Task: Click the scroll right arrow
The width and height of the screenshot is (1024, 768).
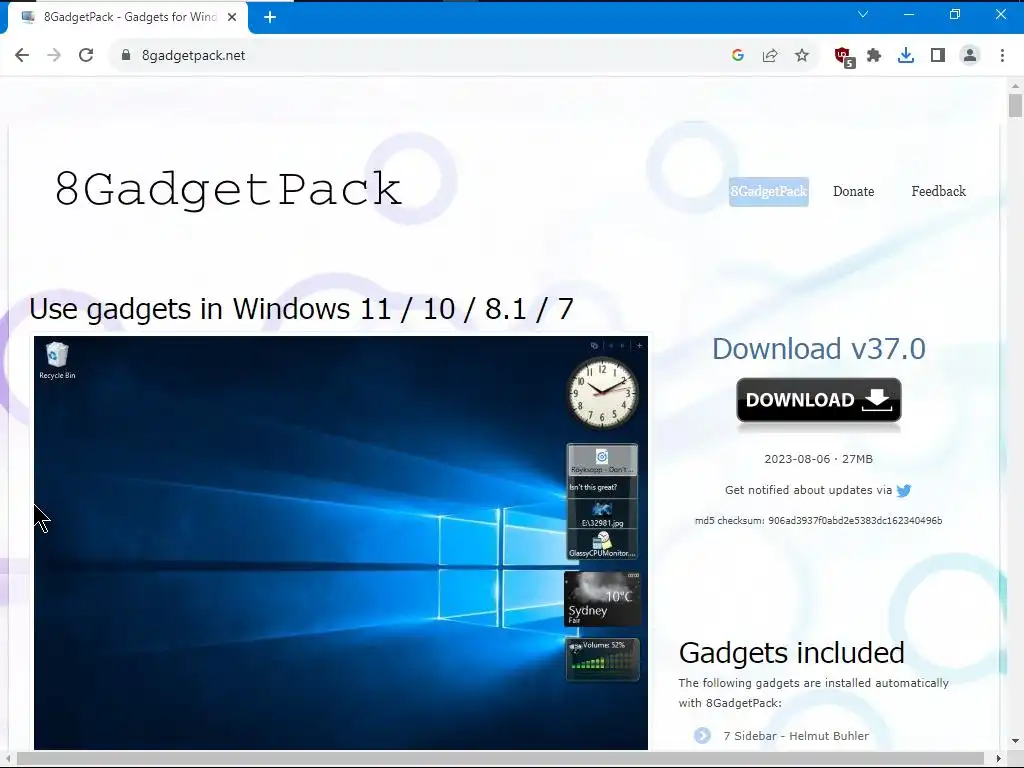Action: coord(999,759)
